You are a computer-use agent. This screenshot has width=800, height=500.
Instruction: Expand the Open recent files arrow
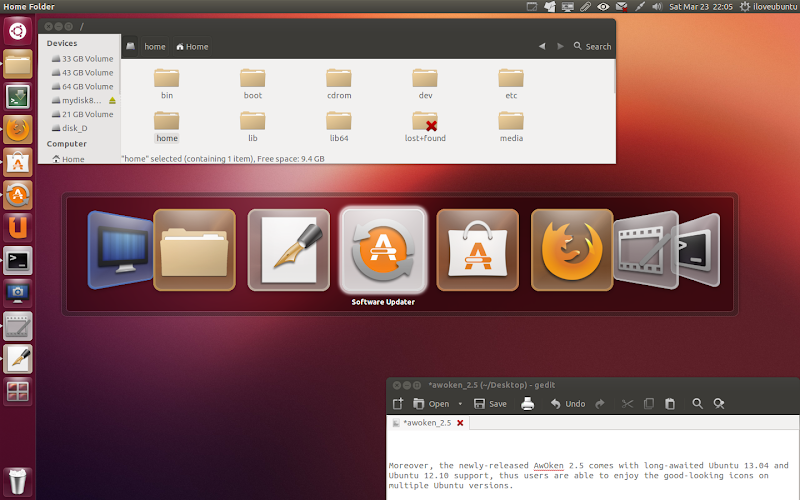(x=460, y=404)
